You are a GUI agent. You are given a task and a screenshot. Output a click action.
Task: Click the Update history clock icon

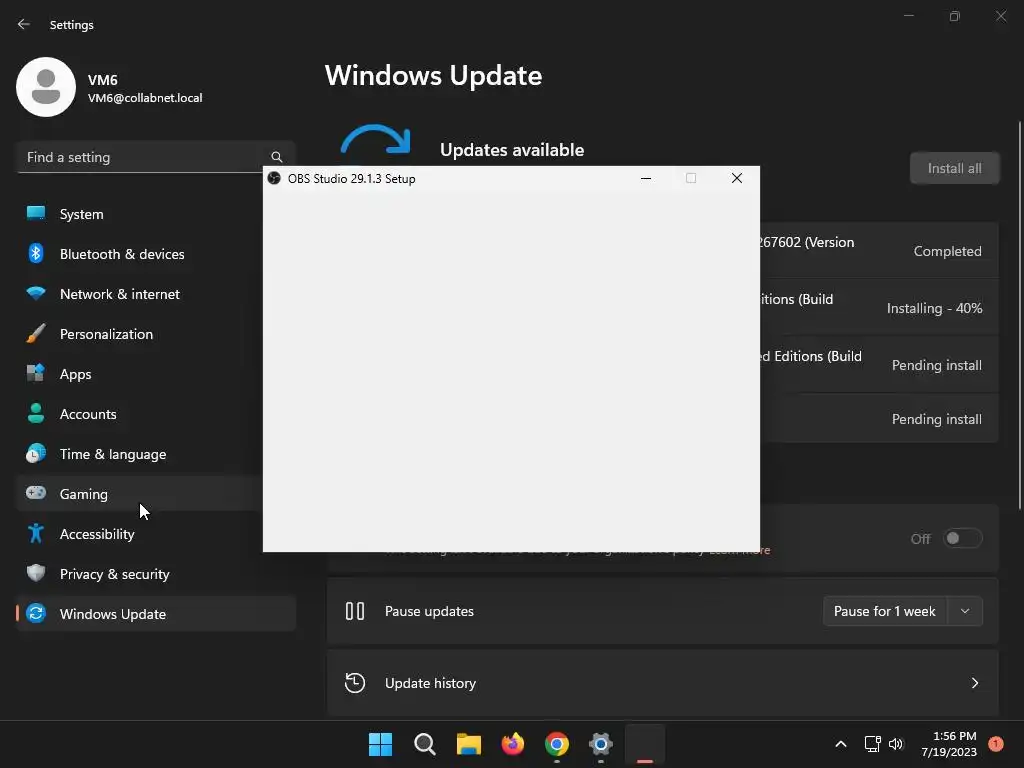pyautogui.click(x=355, y=683)
